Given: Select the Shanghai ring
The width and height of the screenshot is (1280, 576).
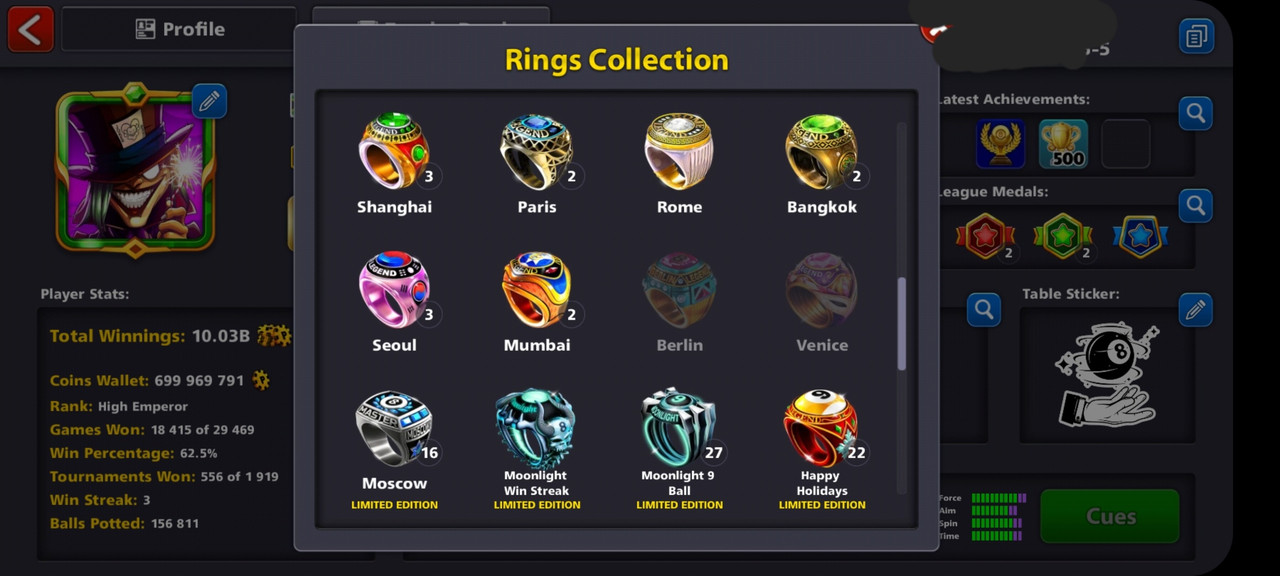Looking at the screenshot, I should point(394,152).
